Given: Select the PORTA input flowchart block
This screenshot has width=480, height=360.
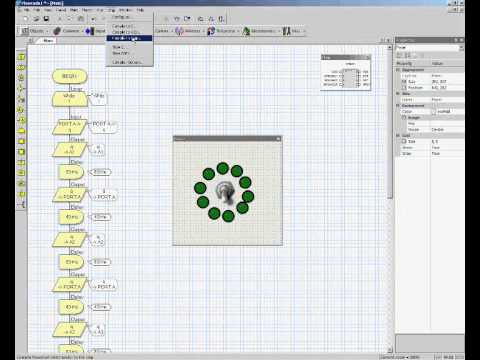Looking at the screenshot, I should [70, 127].
